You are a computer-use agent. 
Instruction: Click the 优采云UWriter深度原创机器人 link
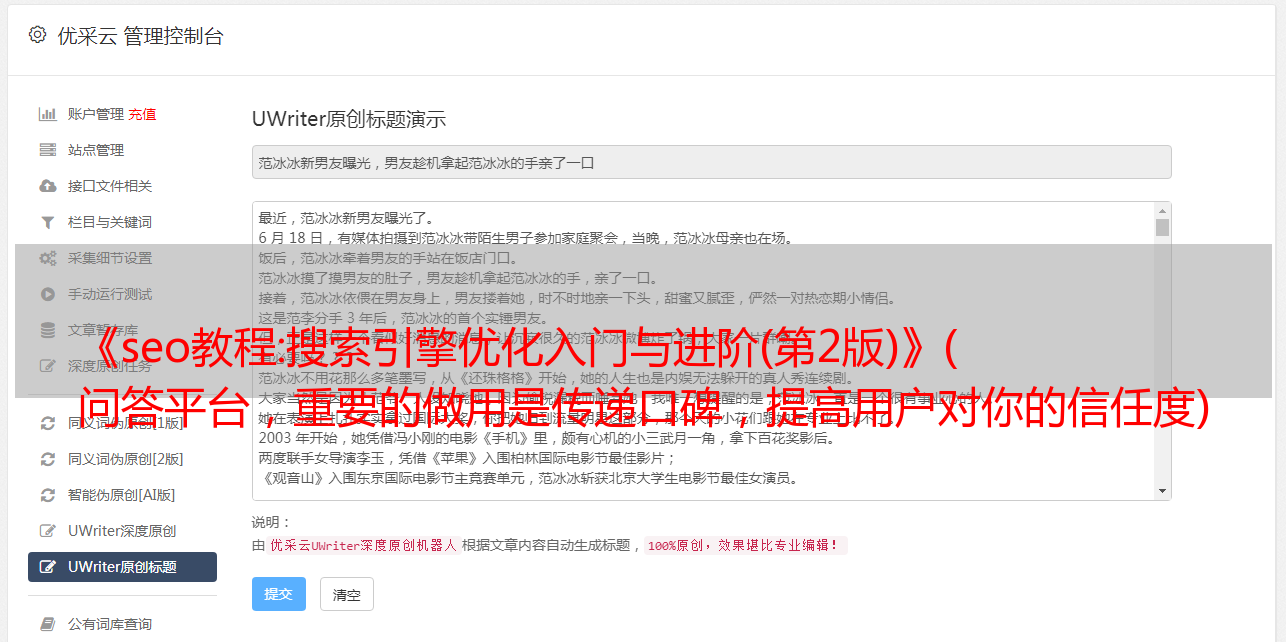pyautogui.click(x=363, y=546)
